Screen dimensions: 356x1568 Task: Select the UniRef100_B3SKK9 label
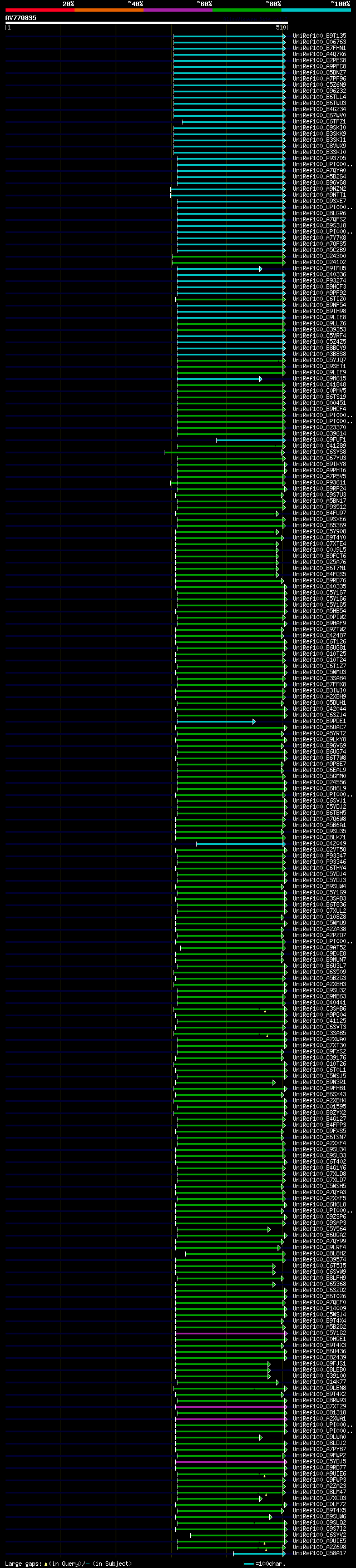point(319,134)
